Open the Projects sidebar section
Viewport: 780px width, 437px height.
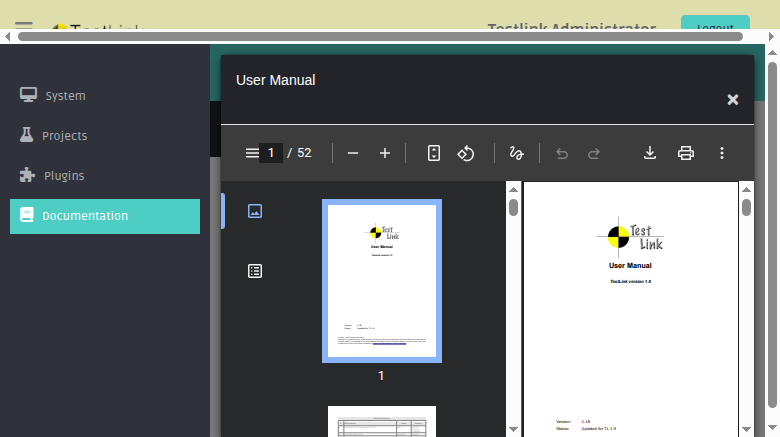[x=105, y=135]
